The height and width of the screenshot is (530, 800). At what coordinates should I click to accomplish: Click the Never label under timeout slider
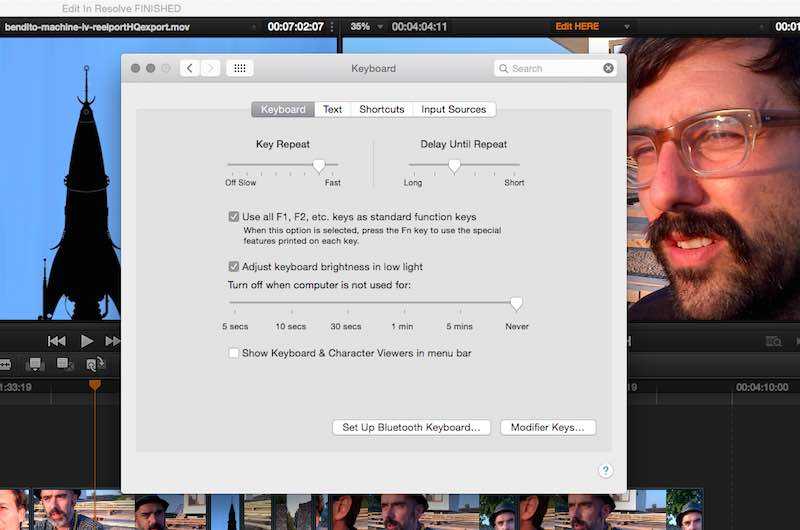click(x=517, y=326)
